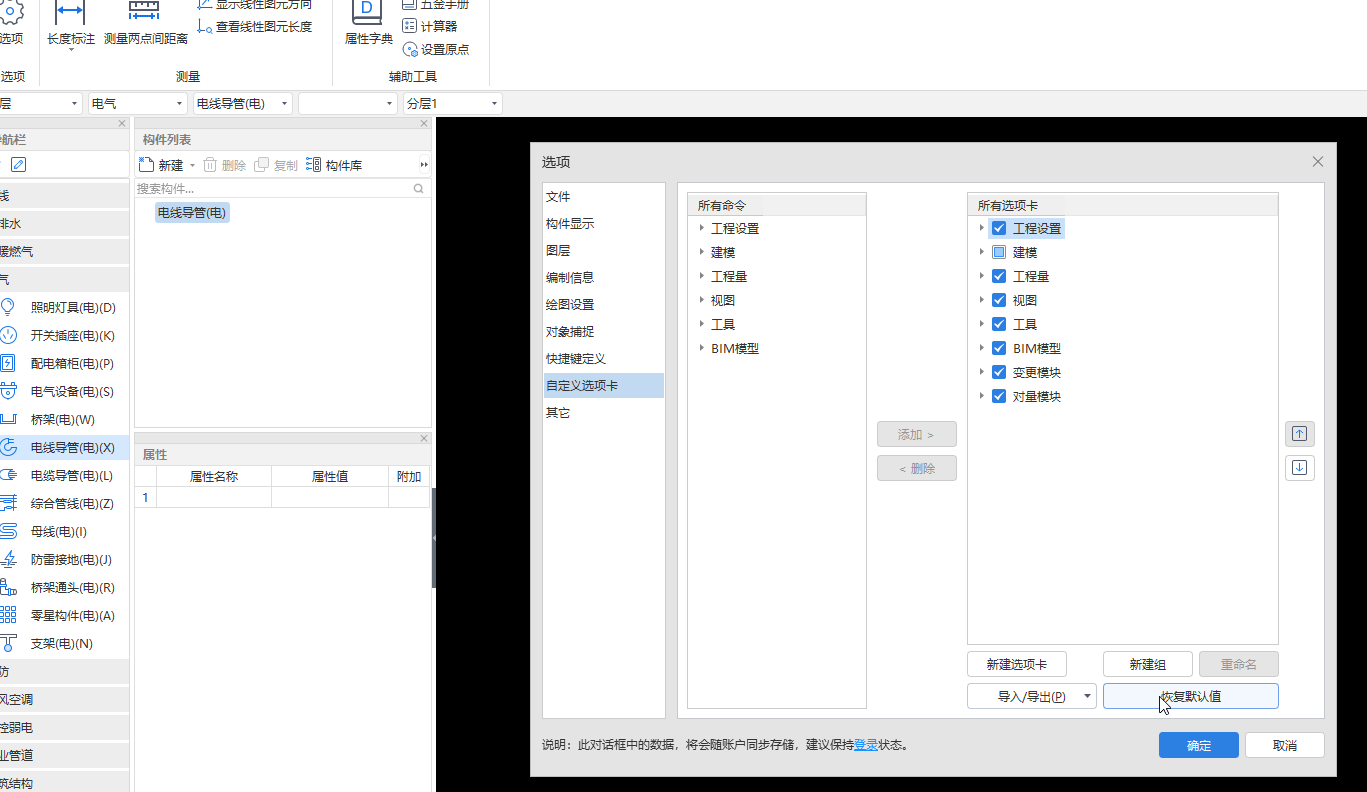Open 图层 options category
Viewport: 1367px width, 792px height.
[603, 251]
